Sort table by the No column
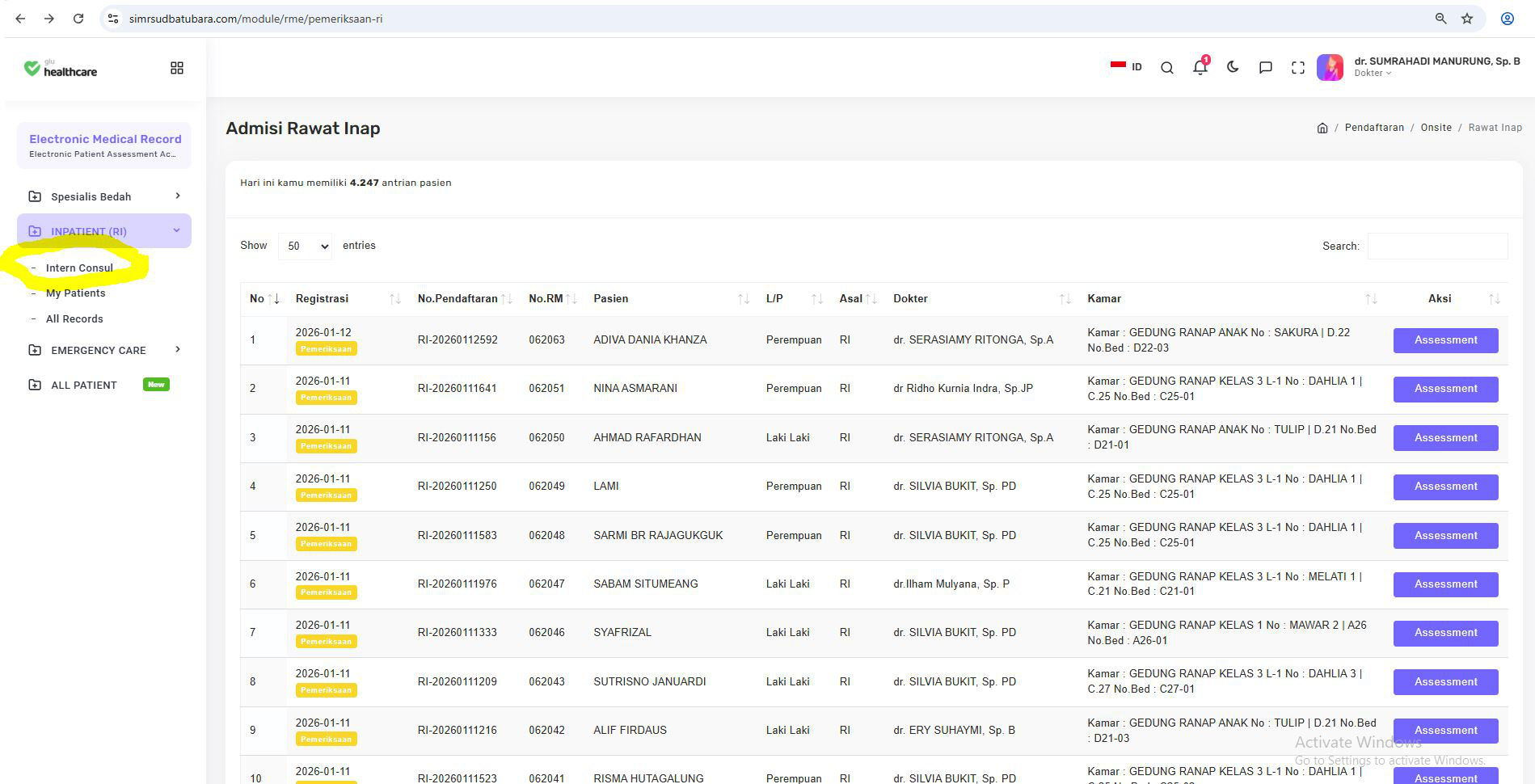Image resolution: width=1535 pixels, height=784 pixels. pos(264,299)
